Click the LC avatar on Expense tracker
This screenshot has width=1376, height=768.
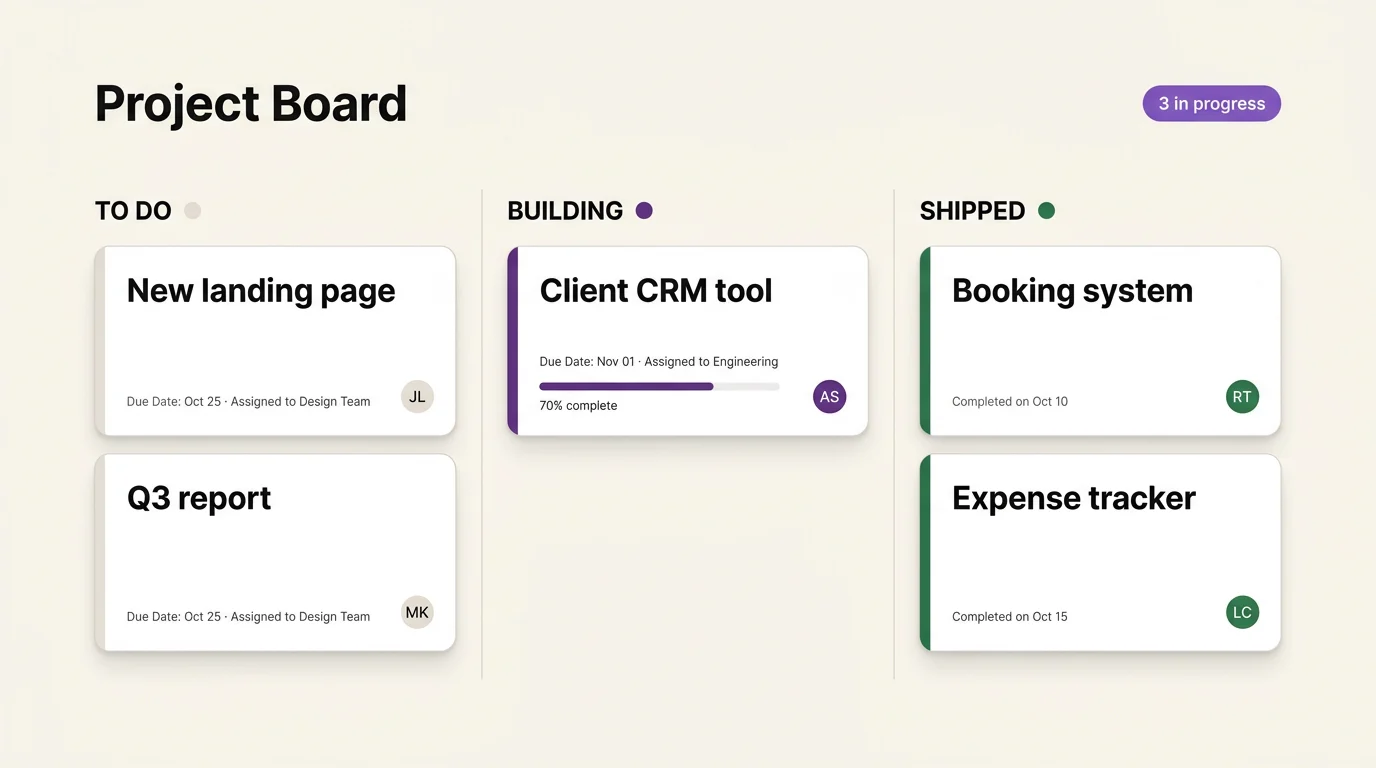tap(1242, 612)
